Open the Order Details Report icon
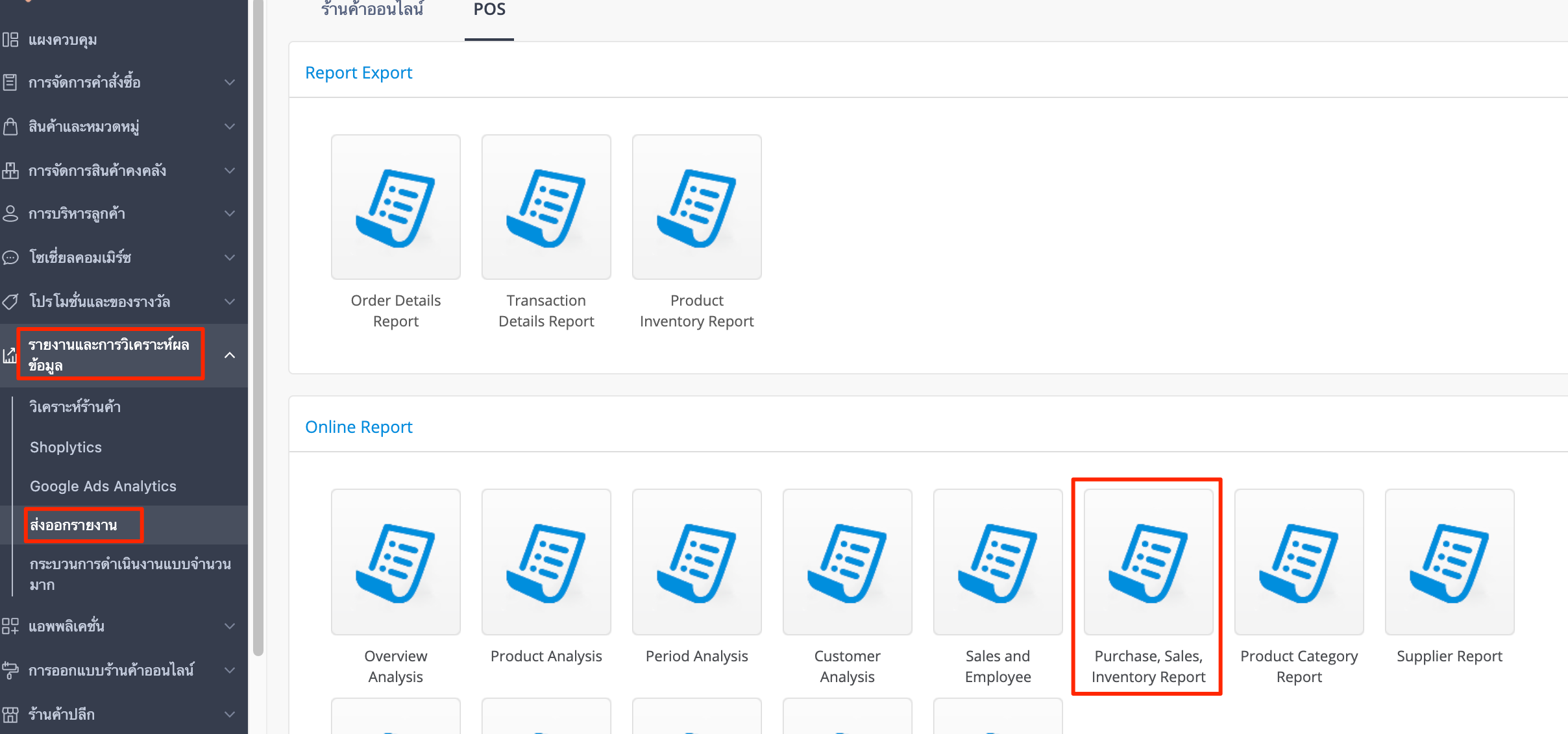The height and width of the screenshot is (734, 1568). 396,207
